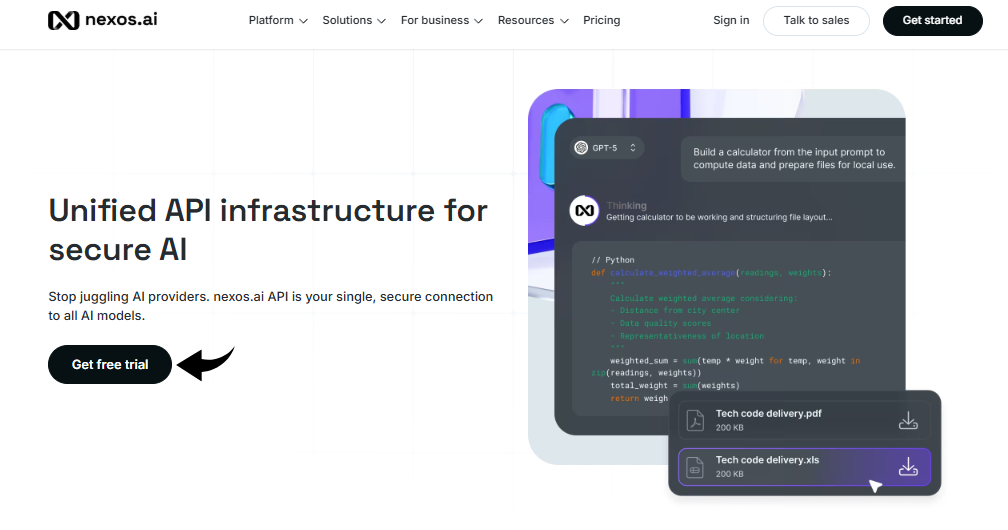Click the '// Python' comment line

[x=613, y=260]
